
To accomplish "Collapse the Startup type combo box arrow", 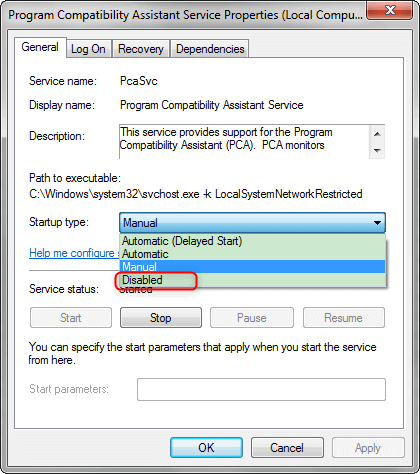I will [x=377, y=223].
